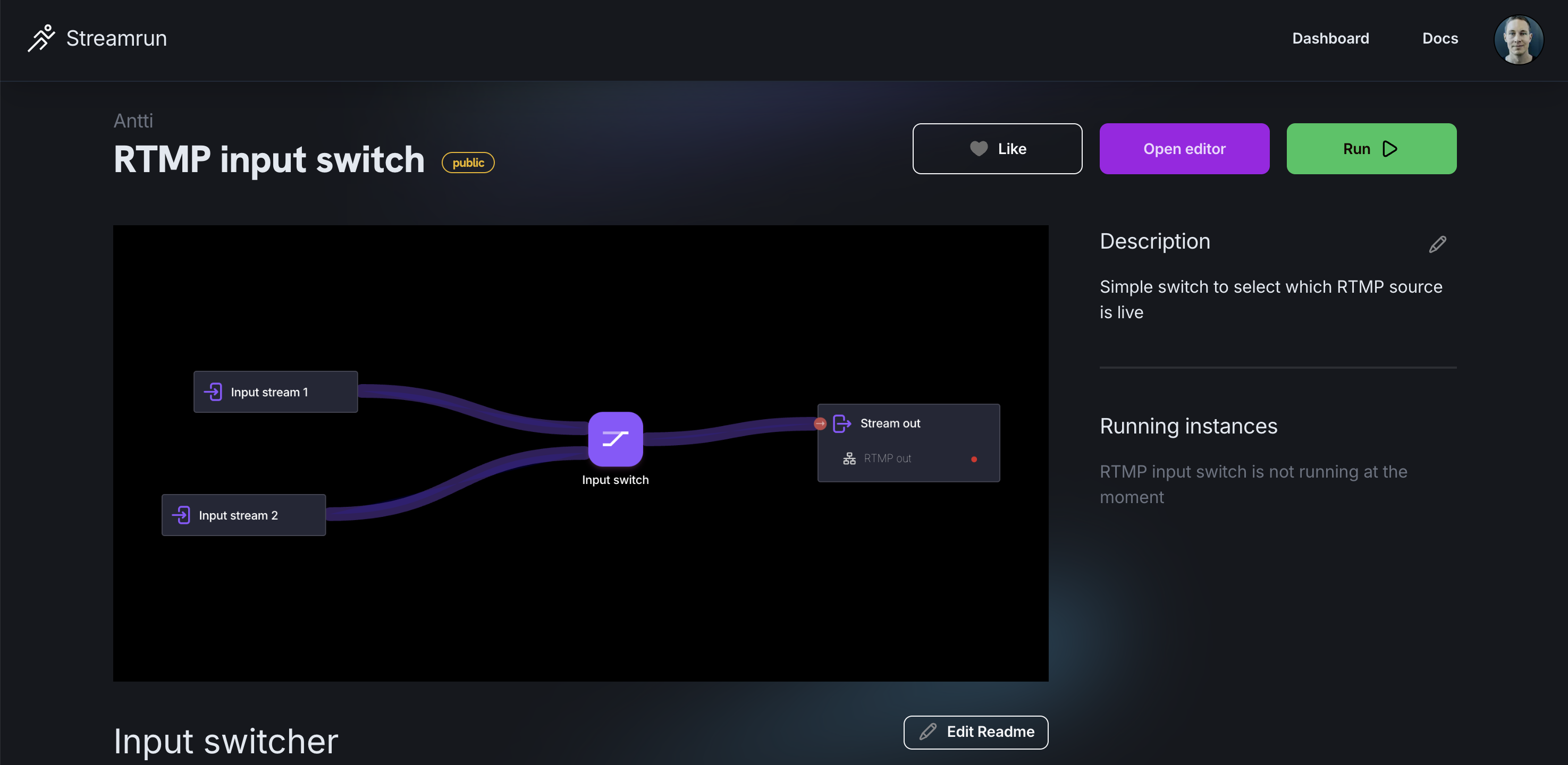1568x765 pixels.
Task: Open the Docs page
Action: pyautogui.click(x=1440, y=38)
